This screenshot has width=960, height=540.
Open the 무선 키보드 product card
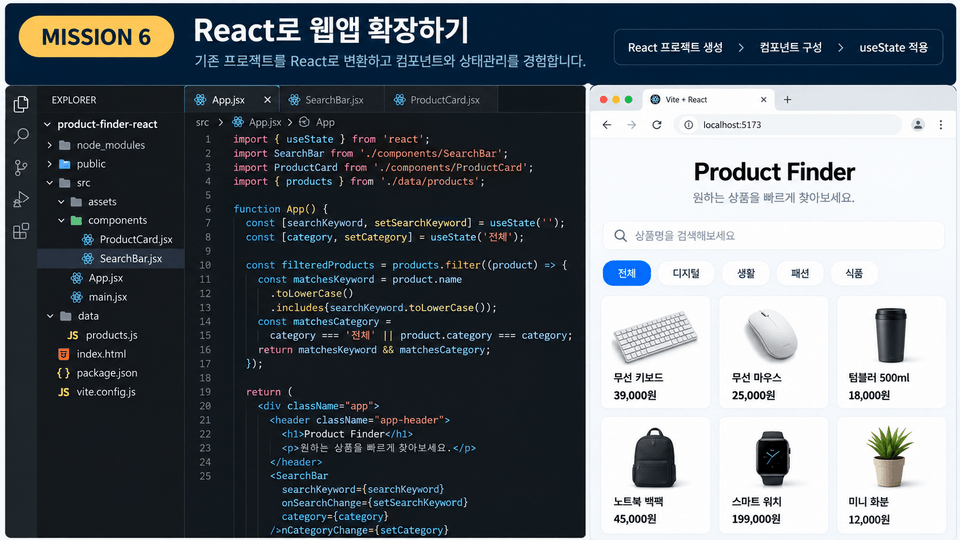tap(656, 352)
